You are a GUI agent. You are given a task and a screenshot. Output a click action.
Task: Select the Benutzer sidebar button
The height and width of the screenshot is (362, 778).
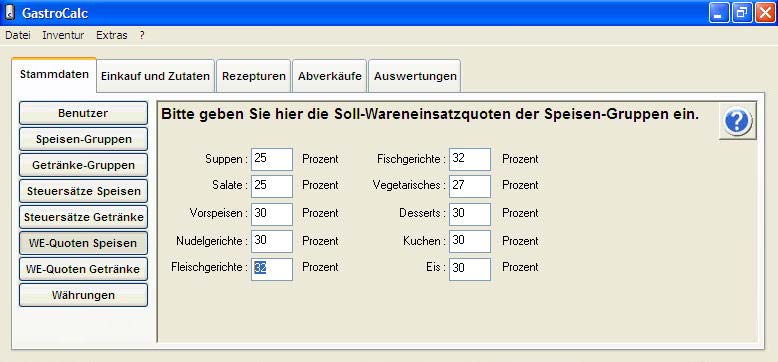(x=83, y=113)
